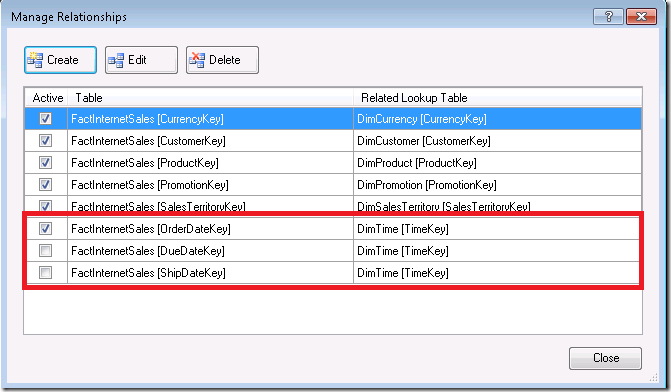Click DimTime [TimeKey] in the DueDateKey row
The image size is (671, 392).
496,251
